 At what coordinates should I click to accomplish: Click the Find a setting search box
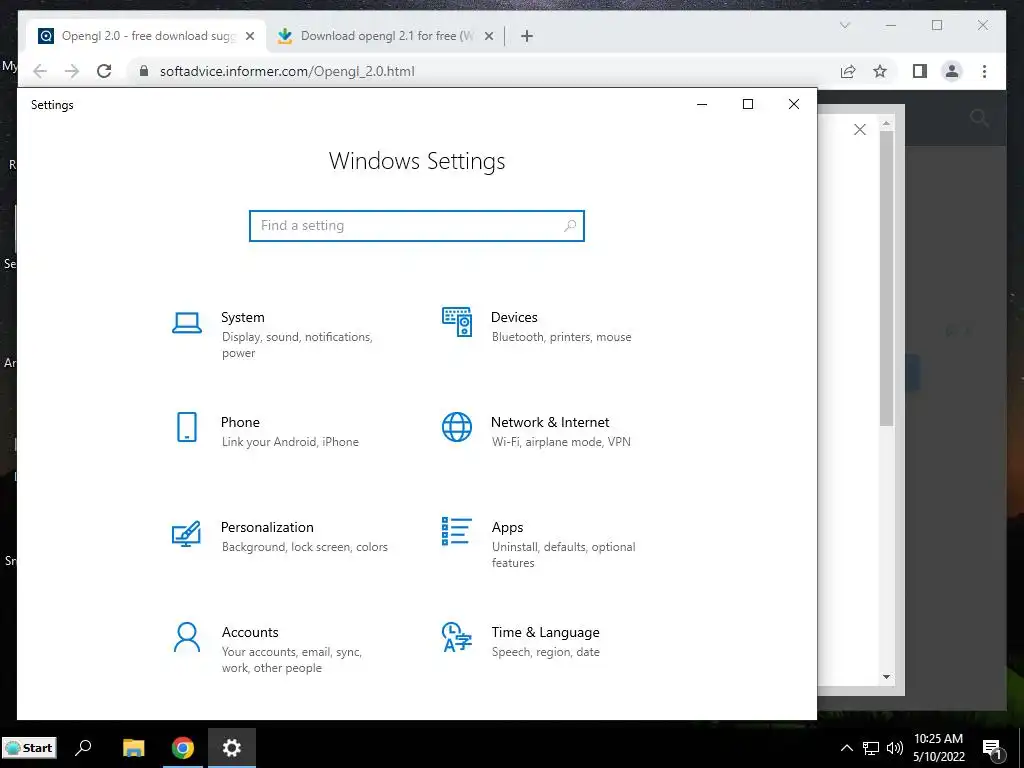[417, 225]
